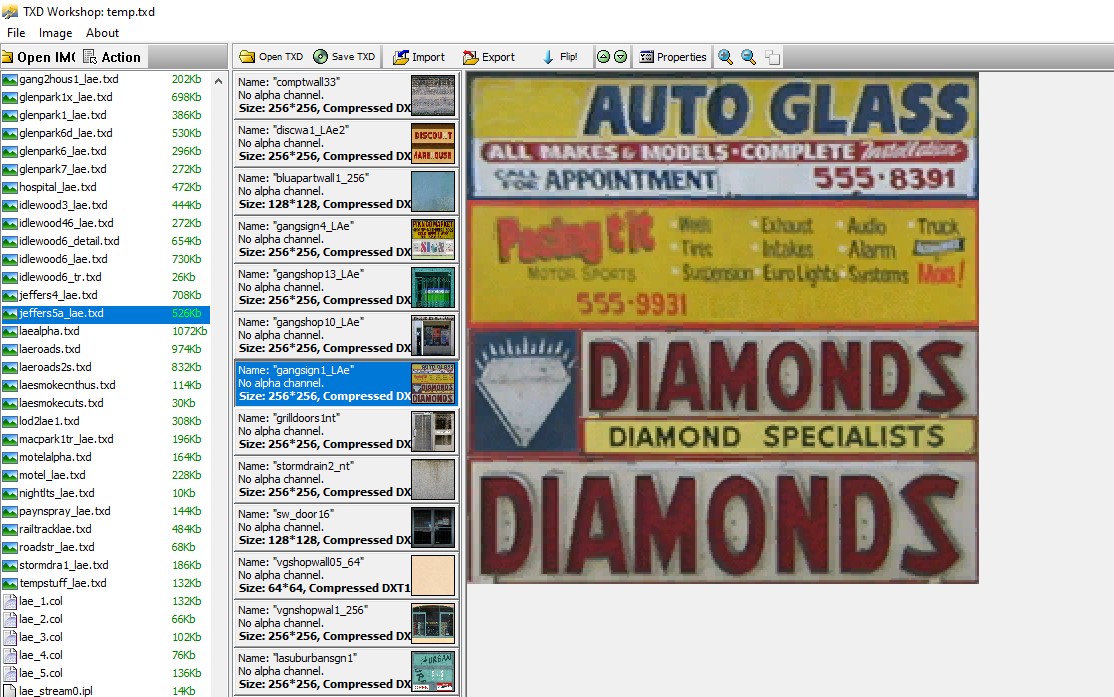Select laealpha.txd file
The image size is (1114, 697).
pyautogui.click(x=105, y=331)
